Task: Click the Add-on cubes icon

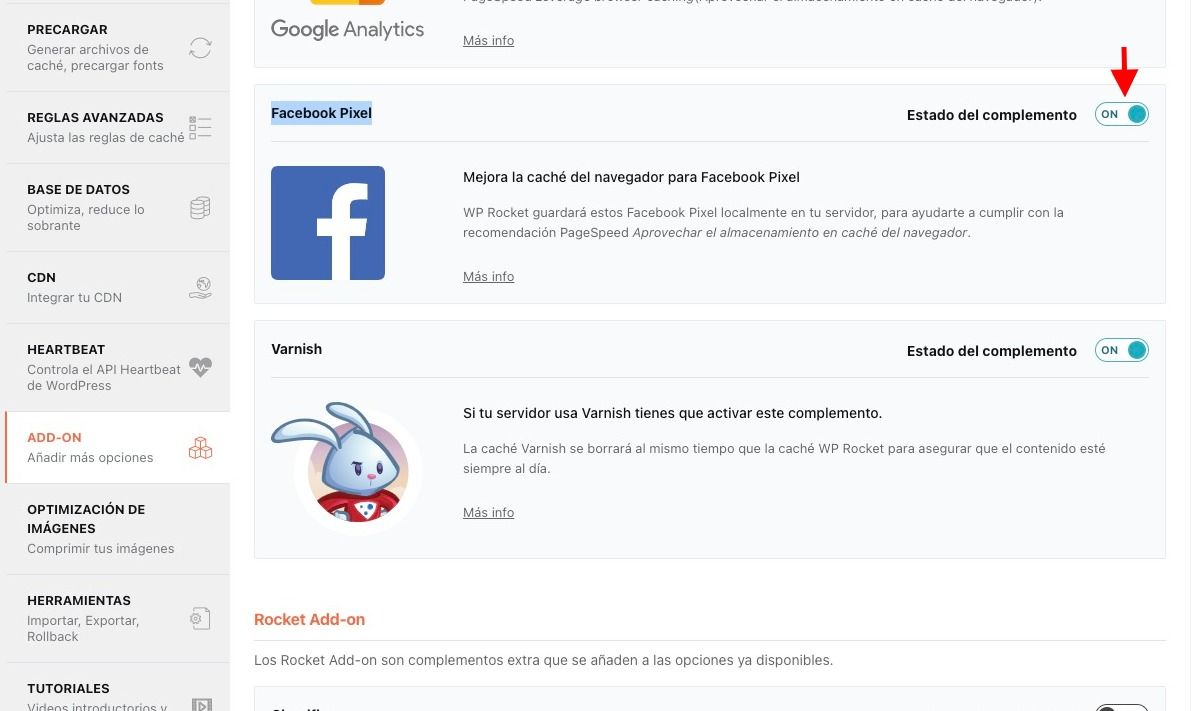Action: tap(201, 448)
